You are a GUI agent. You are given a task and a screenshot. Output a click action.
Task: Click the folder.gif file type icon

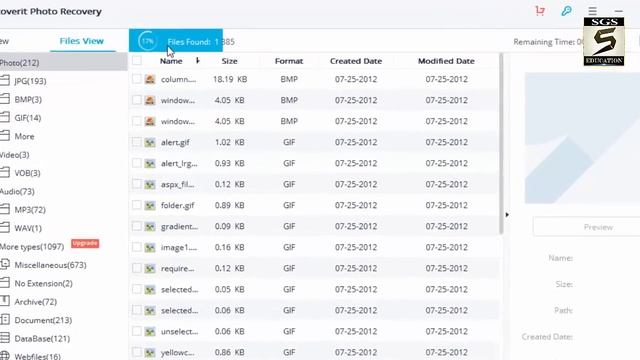pyautogui.click(x=150, y=205)
